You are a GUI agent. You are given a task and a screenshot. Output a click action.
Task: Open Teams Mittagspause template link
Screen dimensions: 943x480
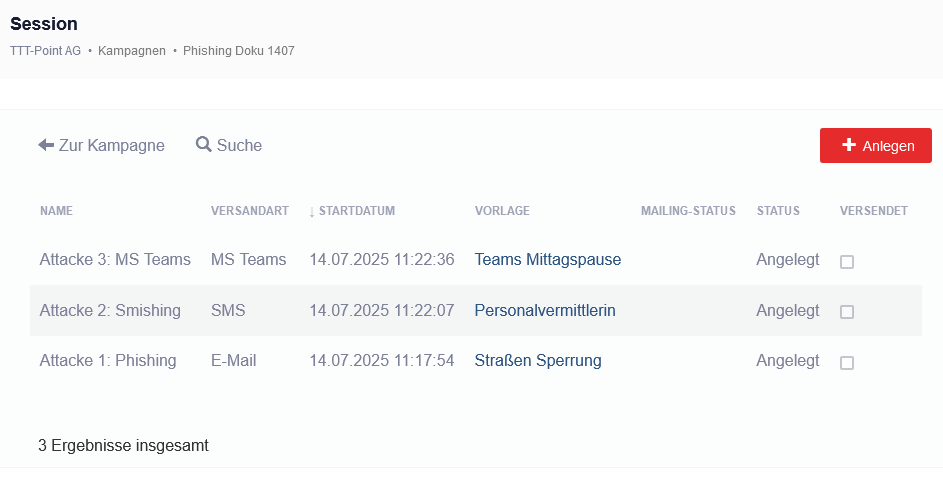coord(547,260)
